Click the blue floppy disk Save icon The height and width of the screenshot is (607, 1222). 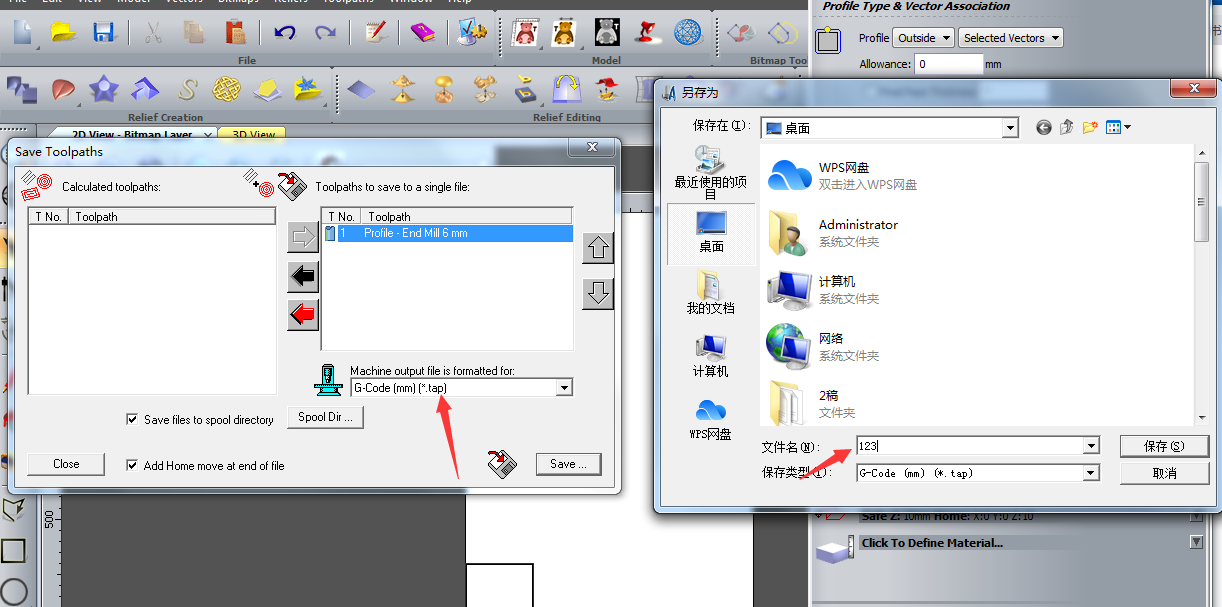click(103, 33)
